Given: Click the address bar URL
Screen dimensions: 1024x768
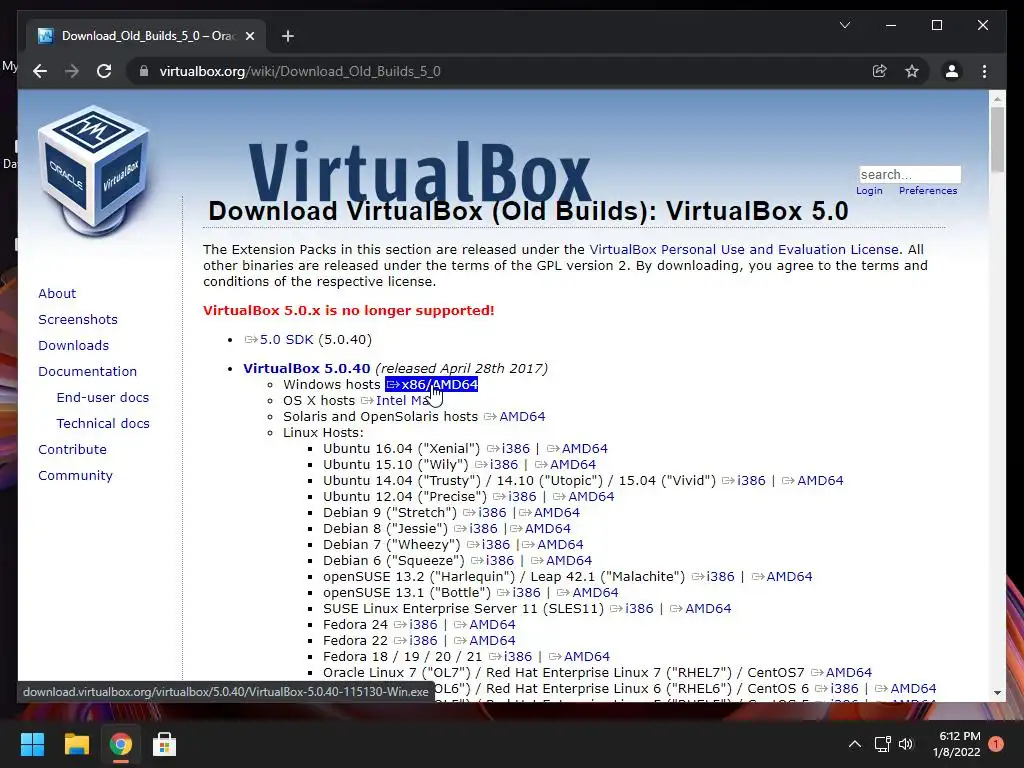Looking at the screenshot, I should tap(300, 71).
